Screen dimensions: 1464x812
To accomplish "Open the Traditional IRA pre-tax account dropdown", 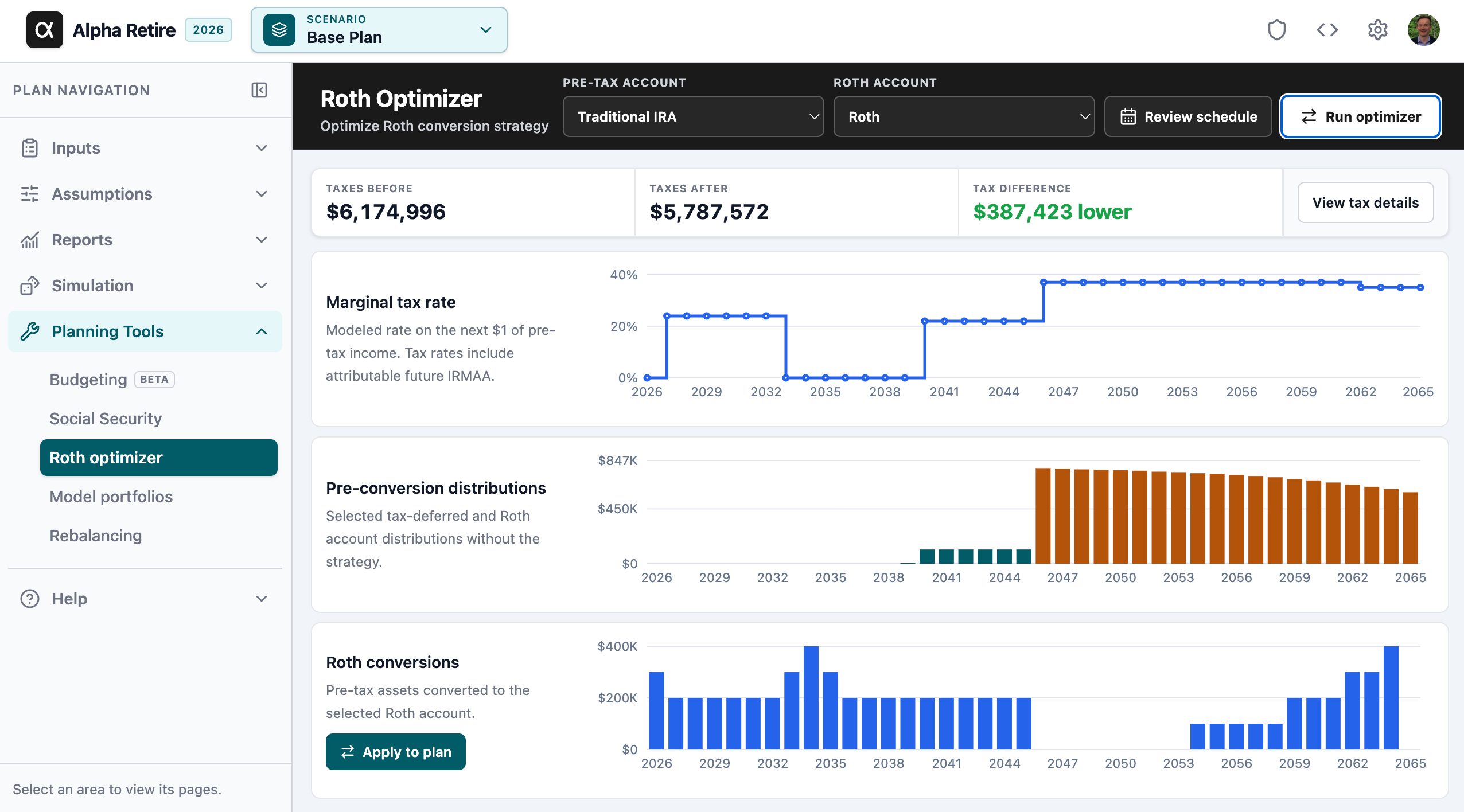I will 693,116.
